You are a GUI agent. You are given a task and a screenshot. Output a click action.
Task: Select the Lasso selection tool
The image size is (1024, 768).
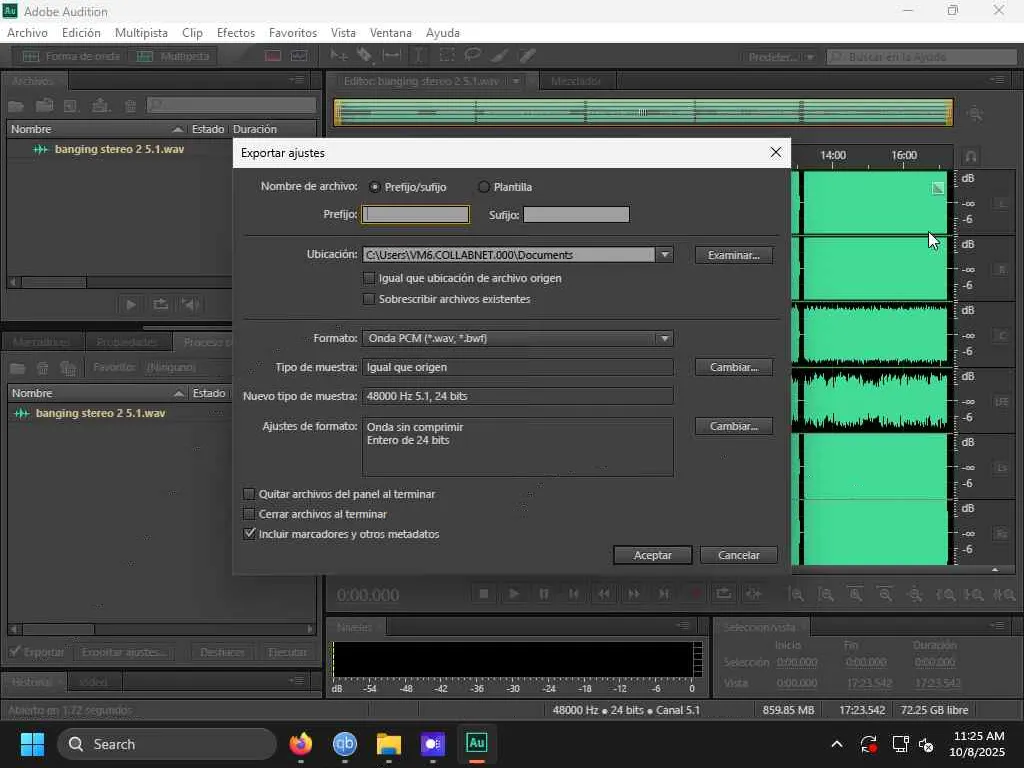(472, 57)
